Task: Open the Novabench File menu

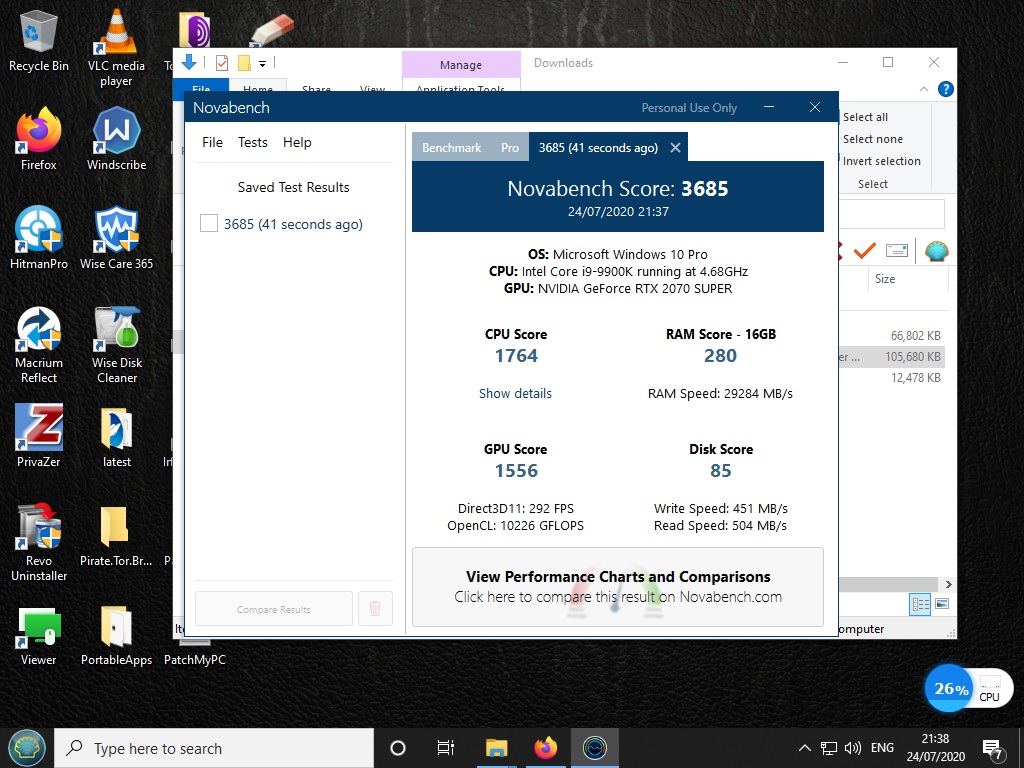Action: click(212, 142)
